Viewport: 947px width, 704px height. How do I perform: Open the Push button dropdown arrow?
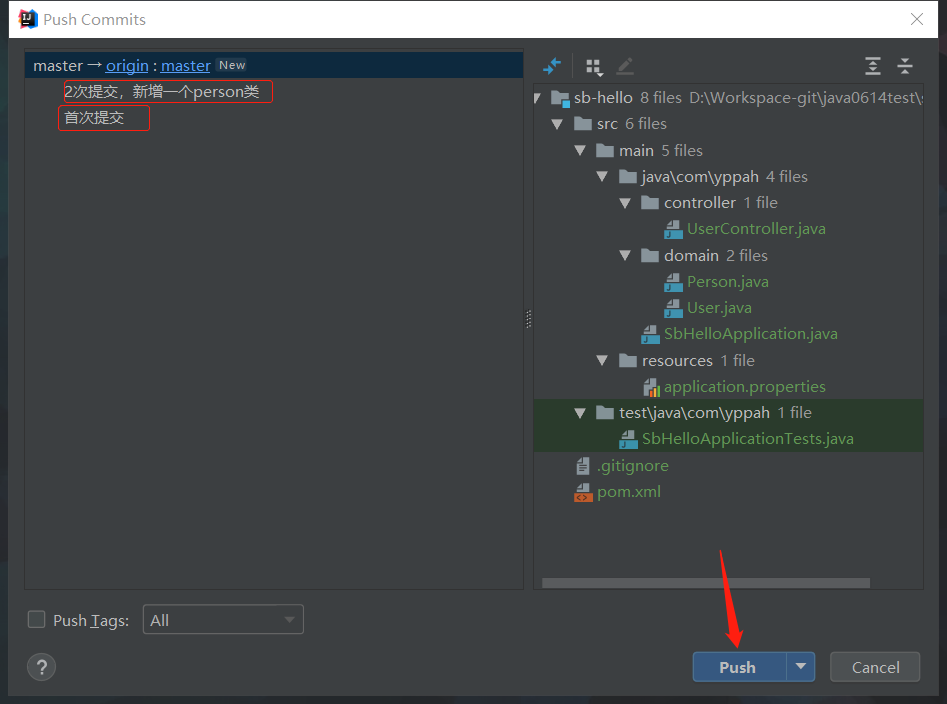coord(801,667)
